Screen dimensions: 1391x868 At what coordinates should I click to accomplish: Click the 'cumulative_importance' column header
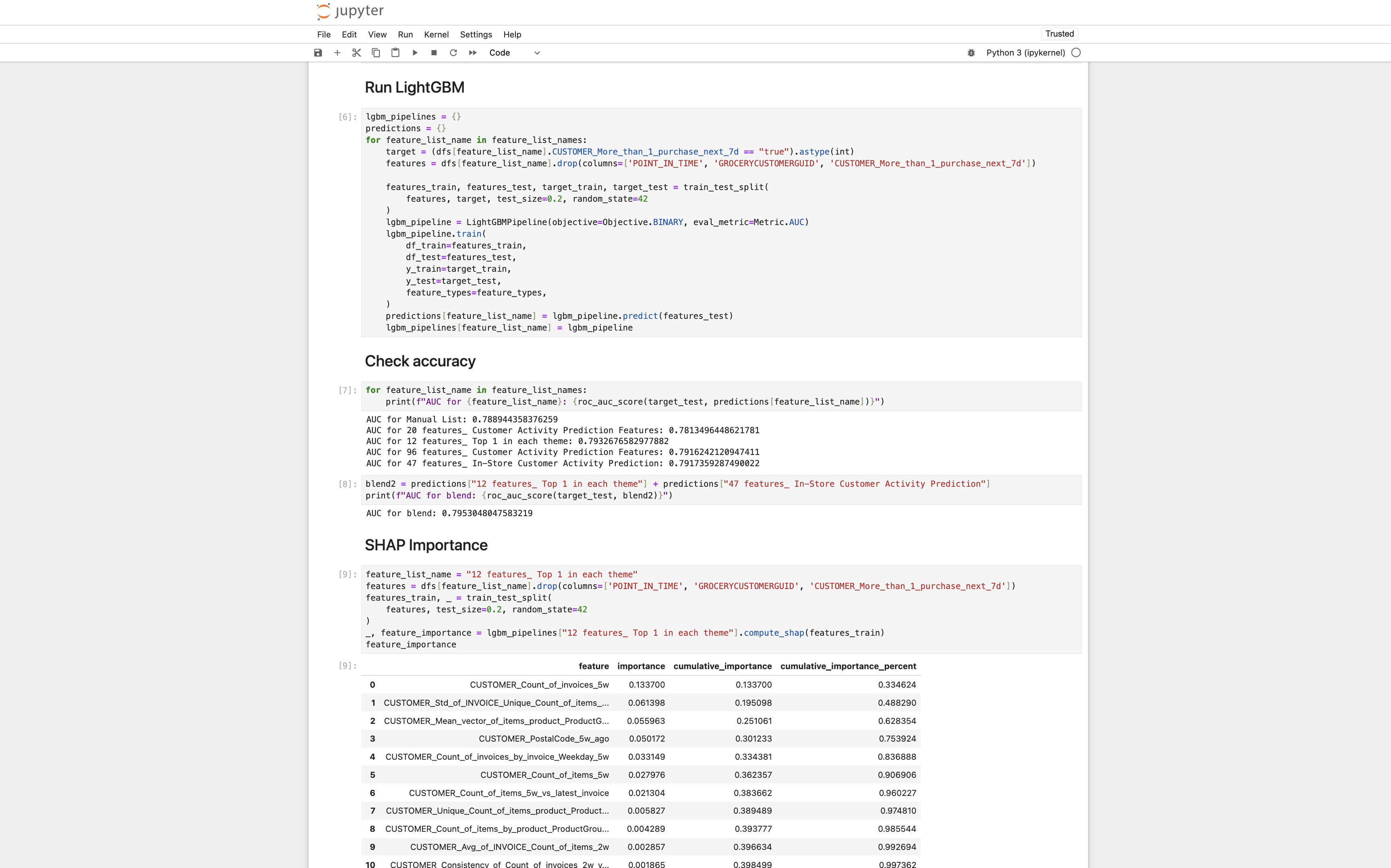point(722,666)
